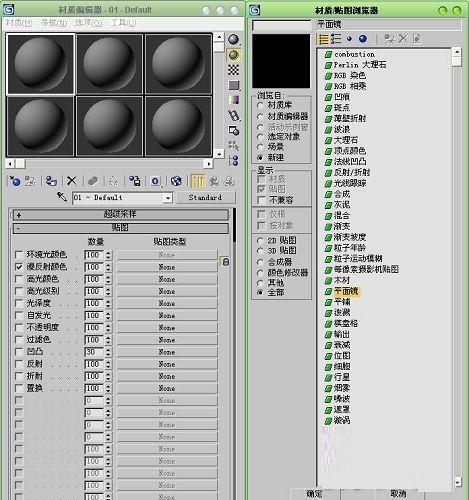Screen dimensions: 469x500
Task: Toggle the Backlight icon in Material Editor
Action: pyautogui.click(x=234, y=55)
